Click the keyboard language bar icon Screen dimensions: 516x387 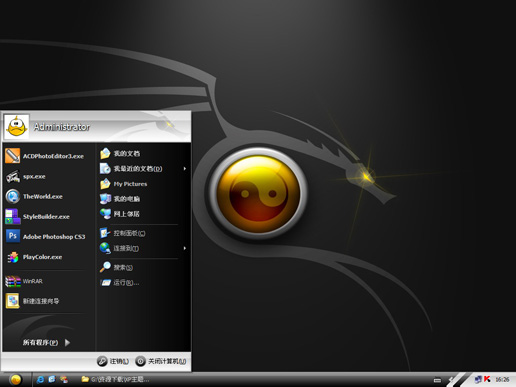click(437, 380)
